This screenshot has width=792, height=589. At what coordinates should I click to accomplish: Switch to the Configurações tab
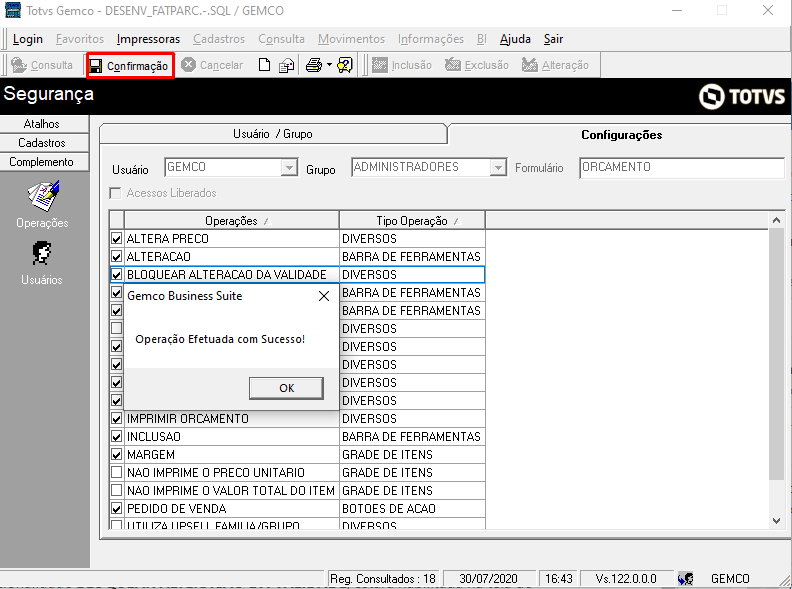621,135
